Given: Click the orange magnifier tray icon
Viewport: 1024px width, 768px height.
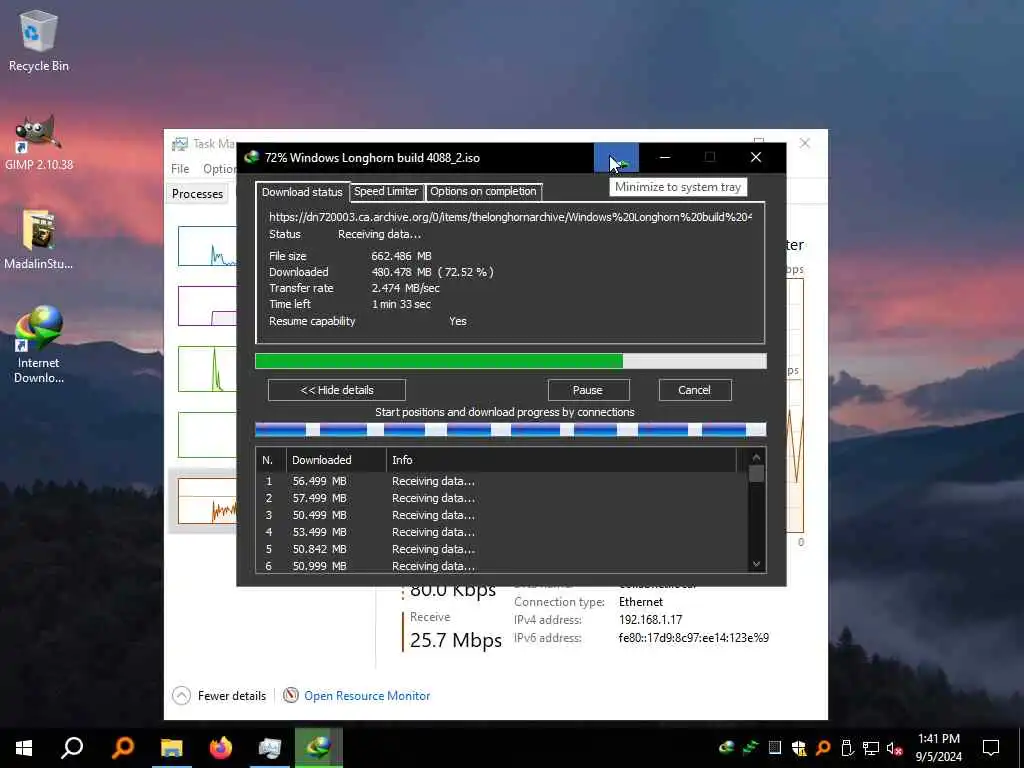Looking at the screenshot, I should click(x=823, y=748).
